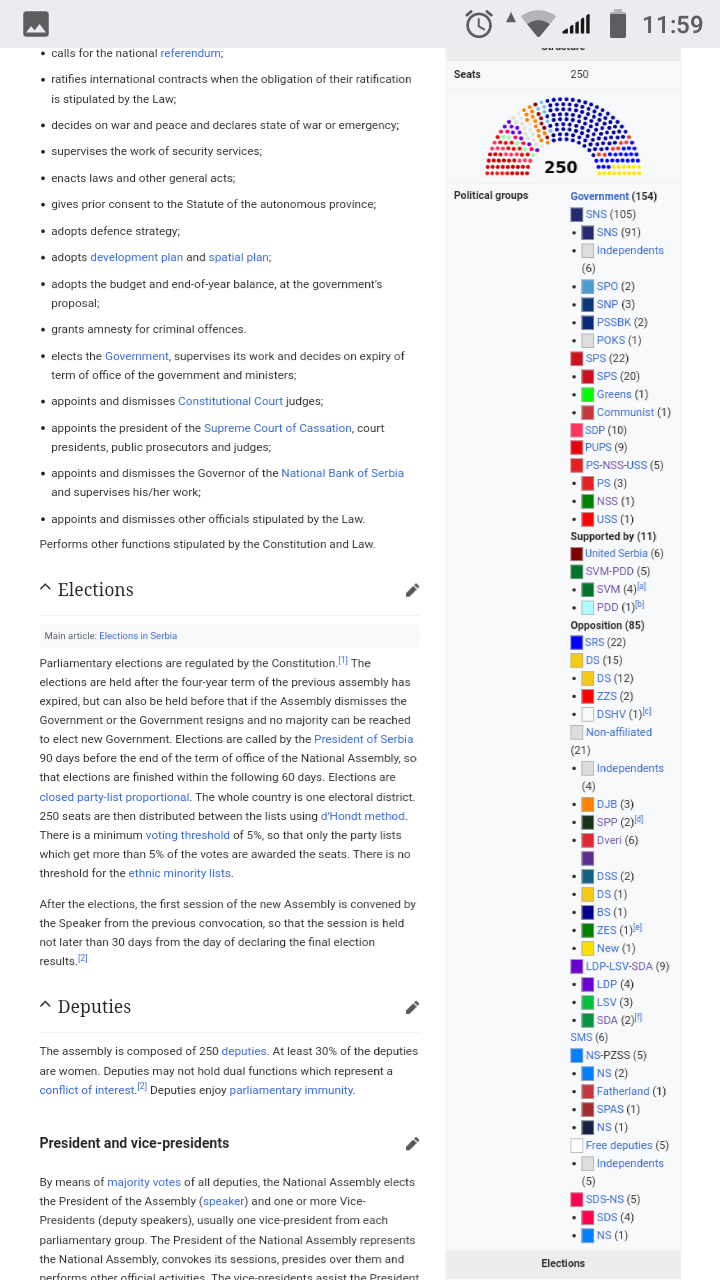Open the National Bank of Serbia link
Image resolution: width=720 pixels, height=1280 pixels.
click(x=343, y=473)
